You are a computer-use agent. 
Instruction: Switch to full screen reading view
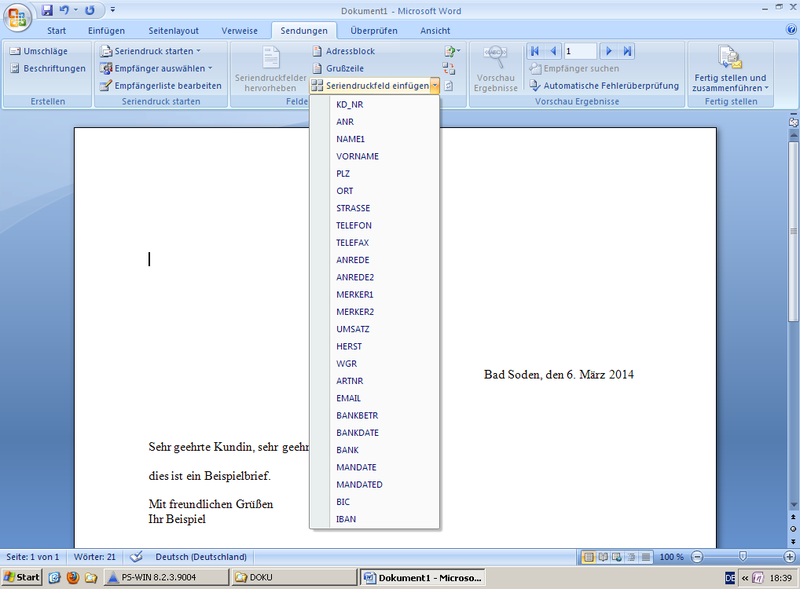coord(603,557)
